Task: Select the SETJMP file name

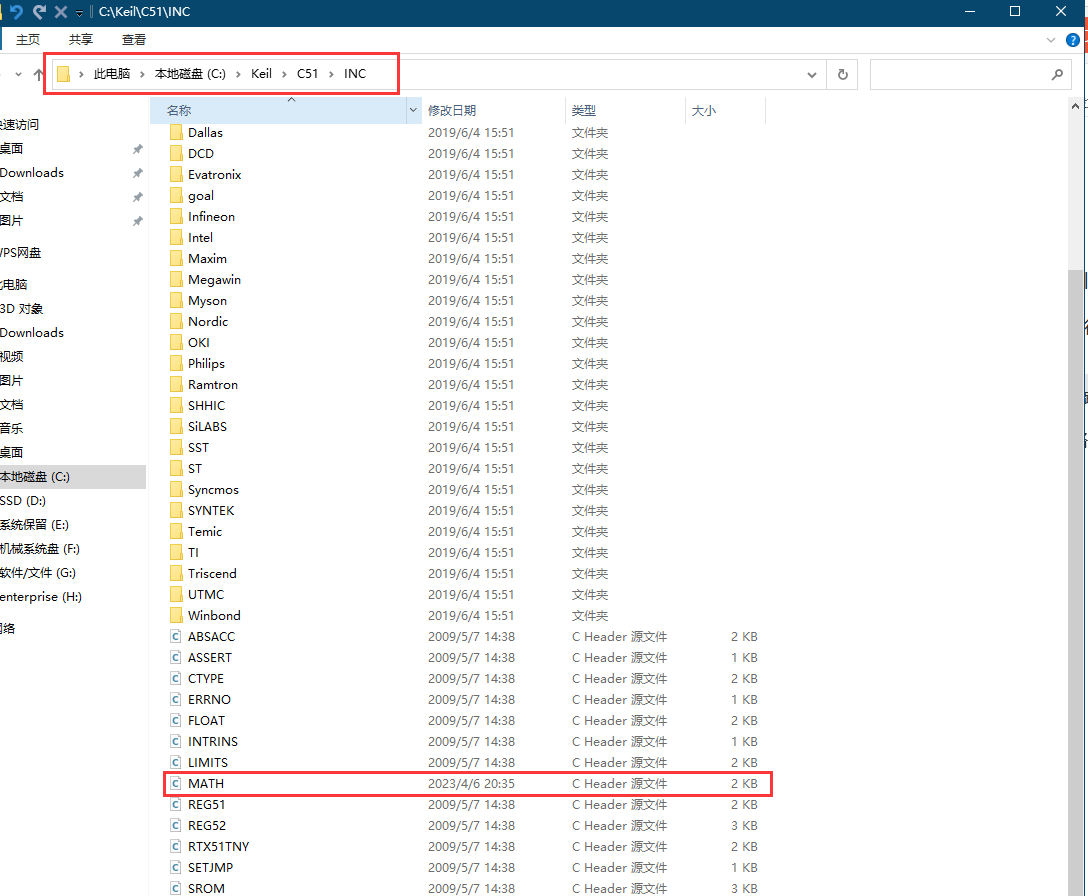Action: 210,868
